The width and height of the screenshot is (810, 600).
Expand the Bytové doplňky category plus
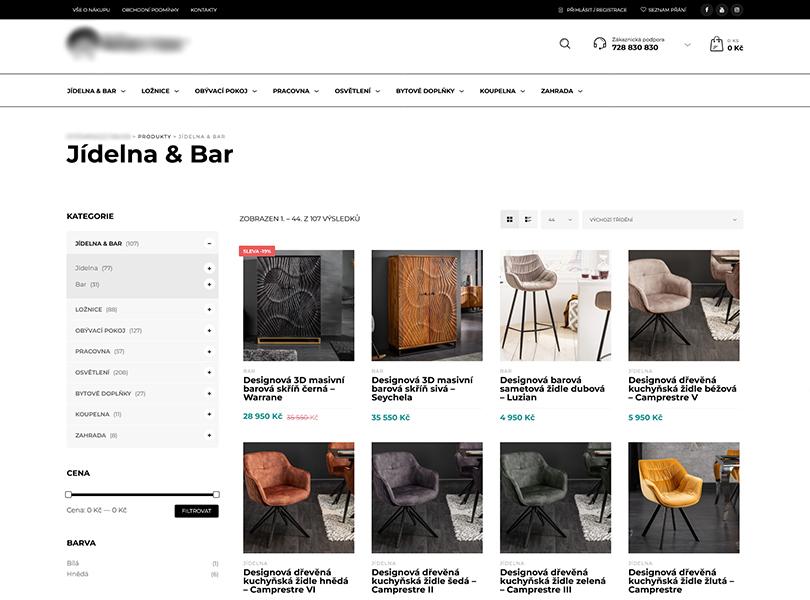(x=209, y=393)
